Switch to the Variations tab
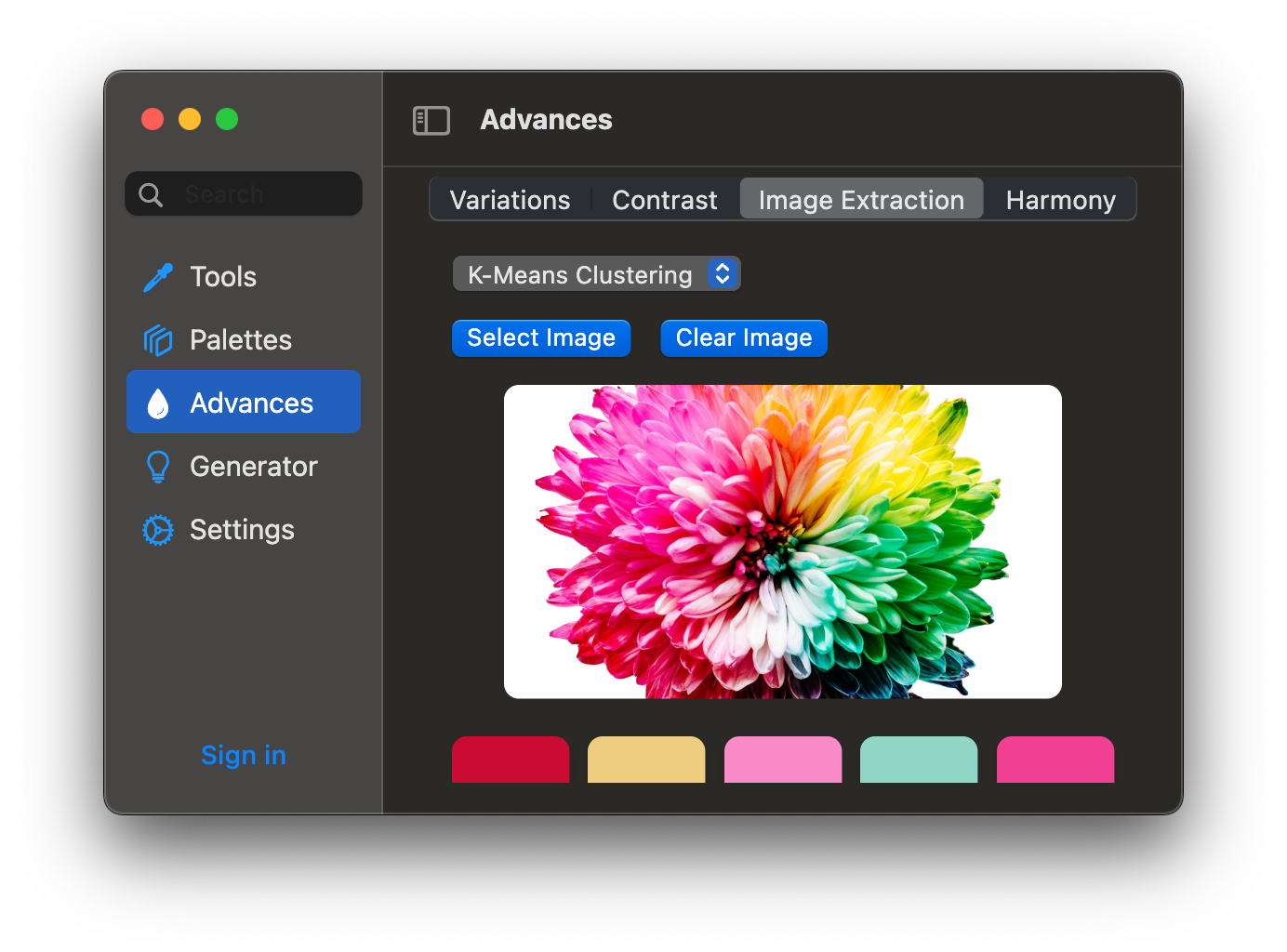The image size is (1287, 952). click(510, 200)
